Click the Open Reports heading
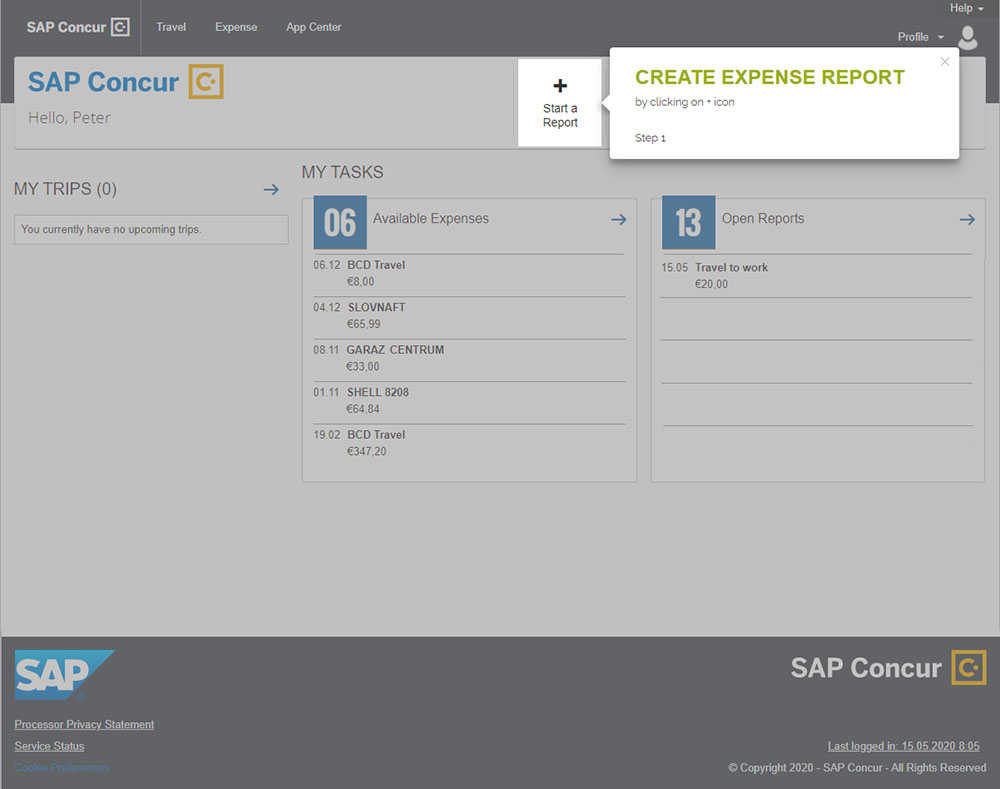1000x789 pixels. [763, 218]
